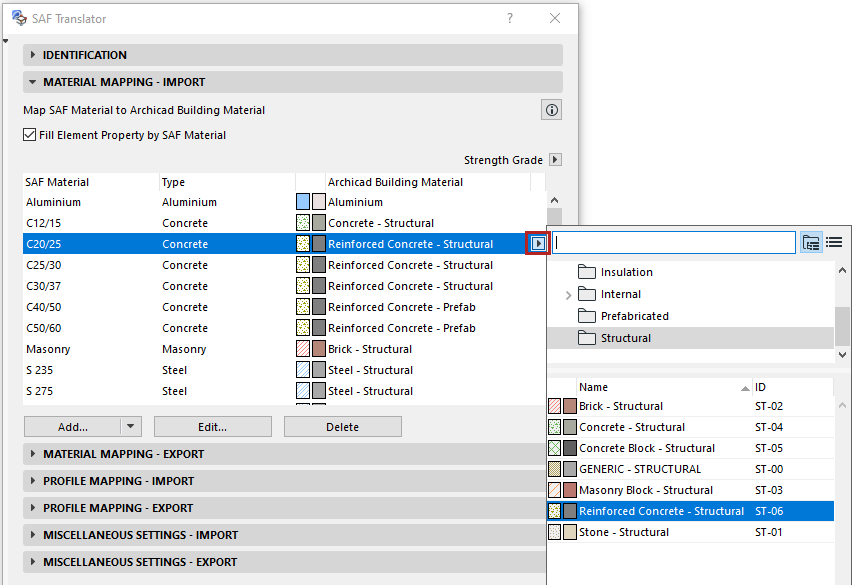This screenshot has width=854, height=585.
Task: Select the Internal folder
Action: (x=691, y=294)
